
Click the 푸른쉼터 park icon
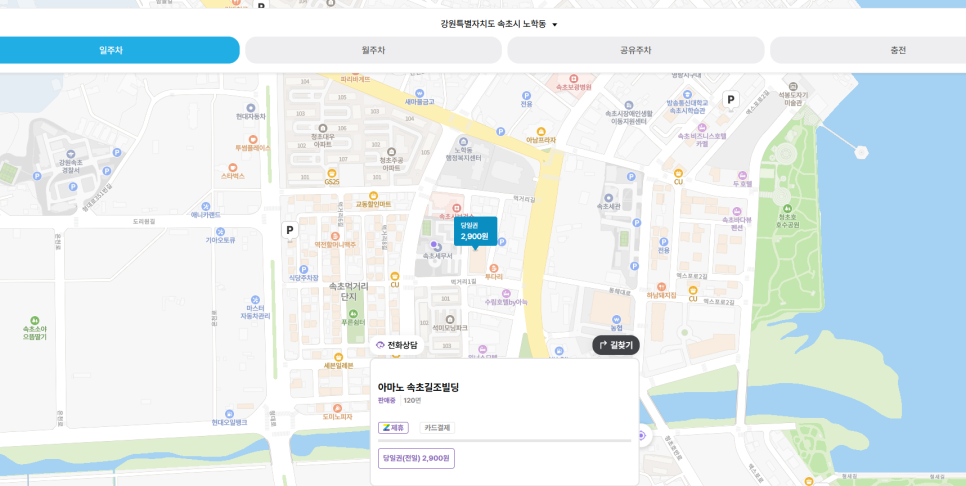coord(353,314)
